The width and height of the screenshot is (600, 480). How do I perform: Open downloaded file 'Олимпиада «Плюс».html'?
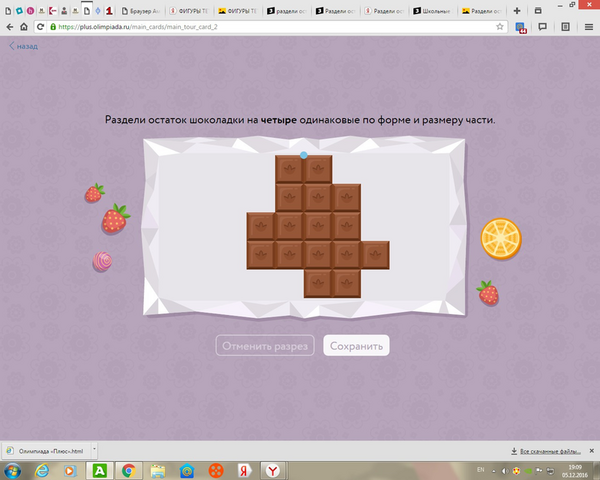[47, 451]
